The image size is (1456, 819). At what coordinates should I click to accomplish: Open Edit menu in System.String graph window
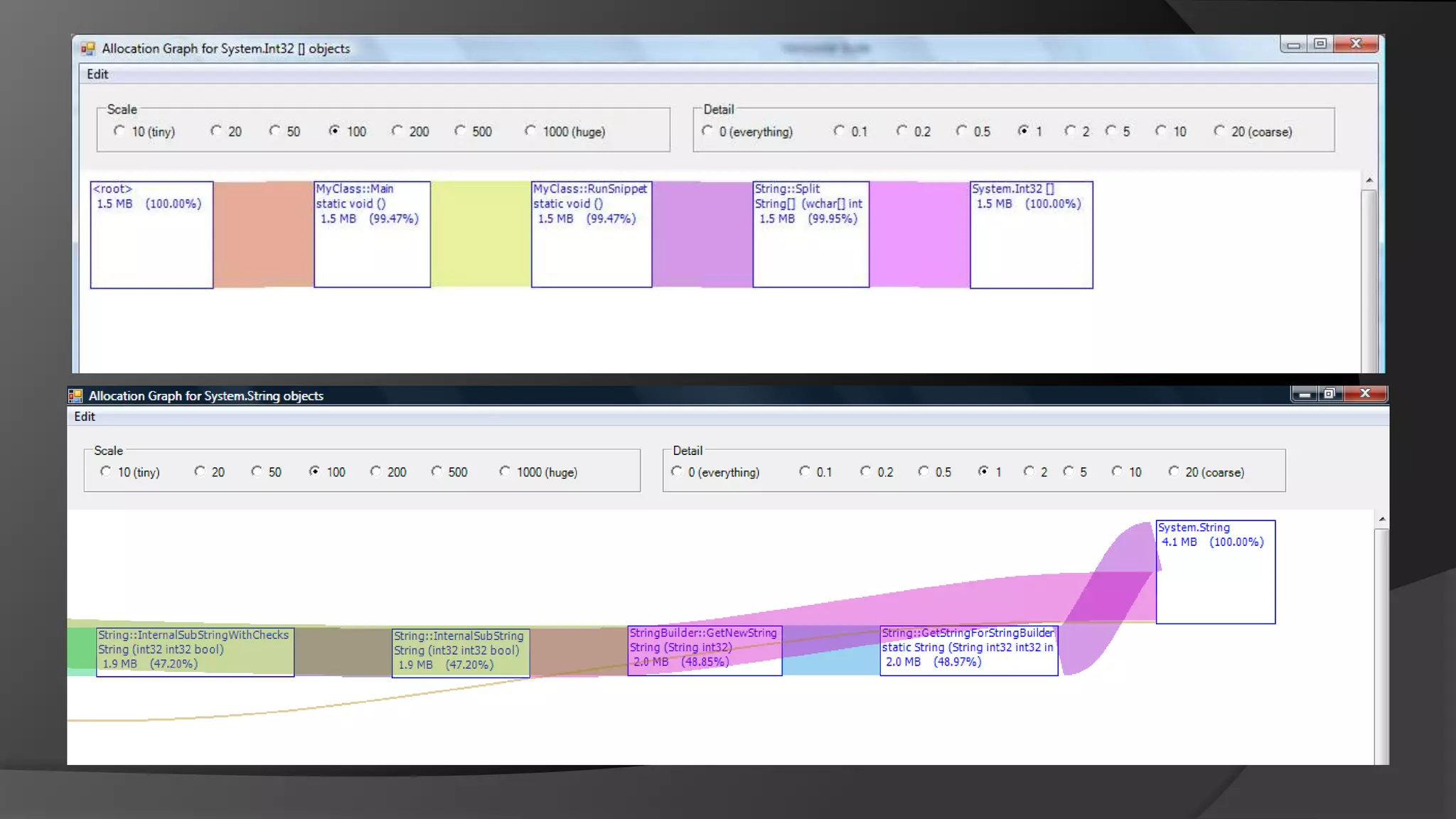click(85, 417)
